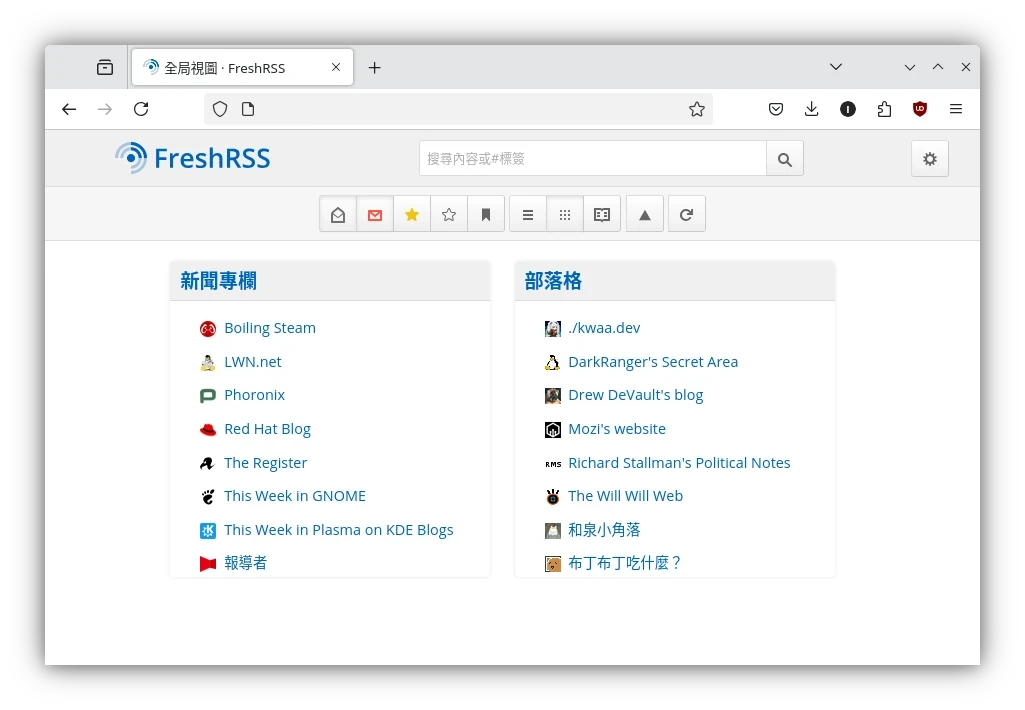The image size is (1025, 710).
Task: Open the main view home icon
Action: tap(338, 214)
